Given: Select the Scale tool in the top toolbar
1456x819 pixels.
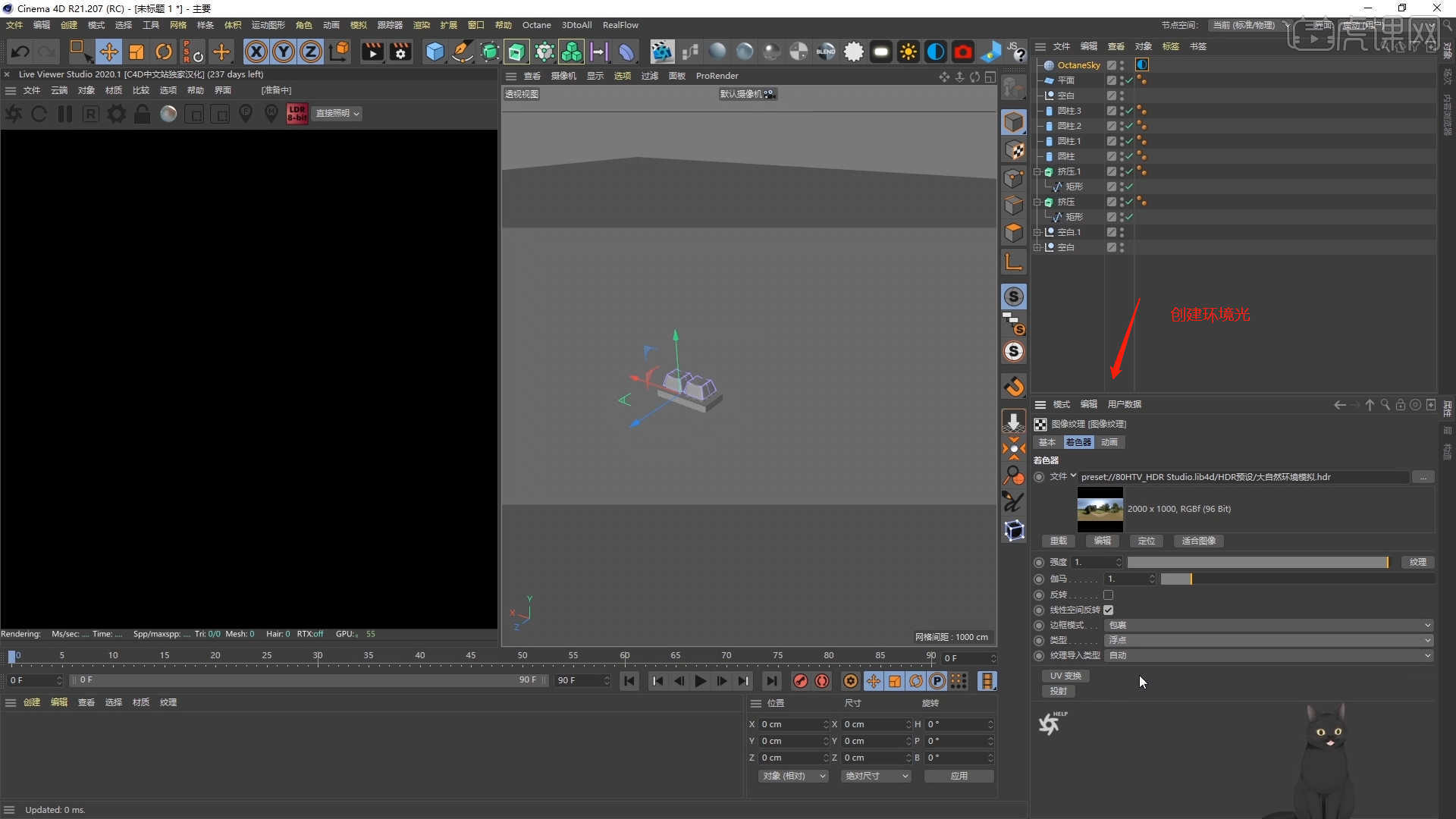Looking at the screenshot, I should click(136, 52).
